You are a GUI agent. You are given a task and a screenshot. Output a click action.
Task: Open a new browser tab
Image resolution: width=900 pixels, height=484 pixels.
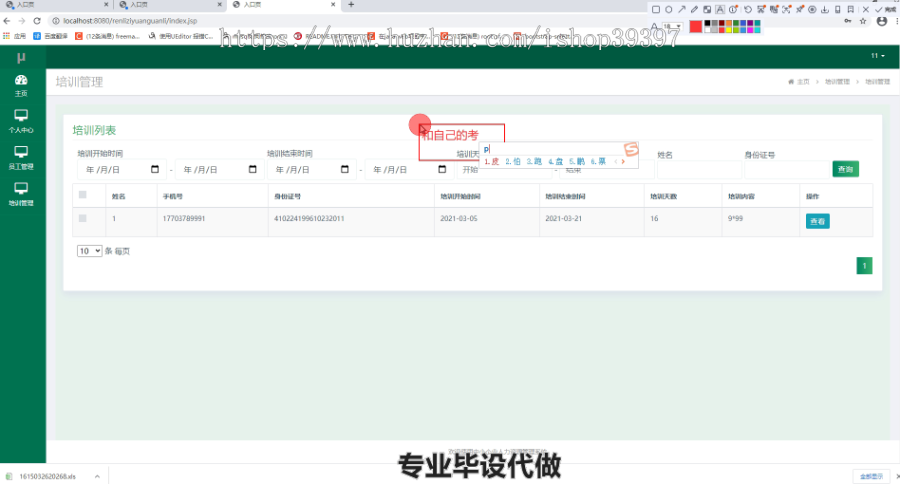[x=351, y=5]
